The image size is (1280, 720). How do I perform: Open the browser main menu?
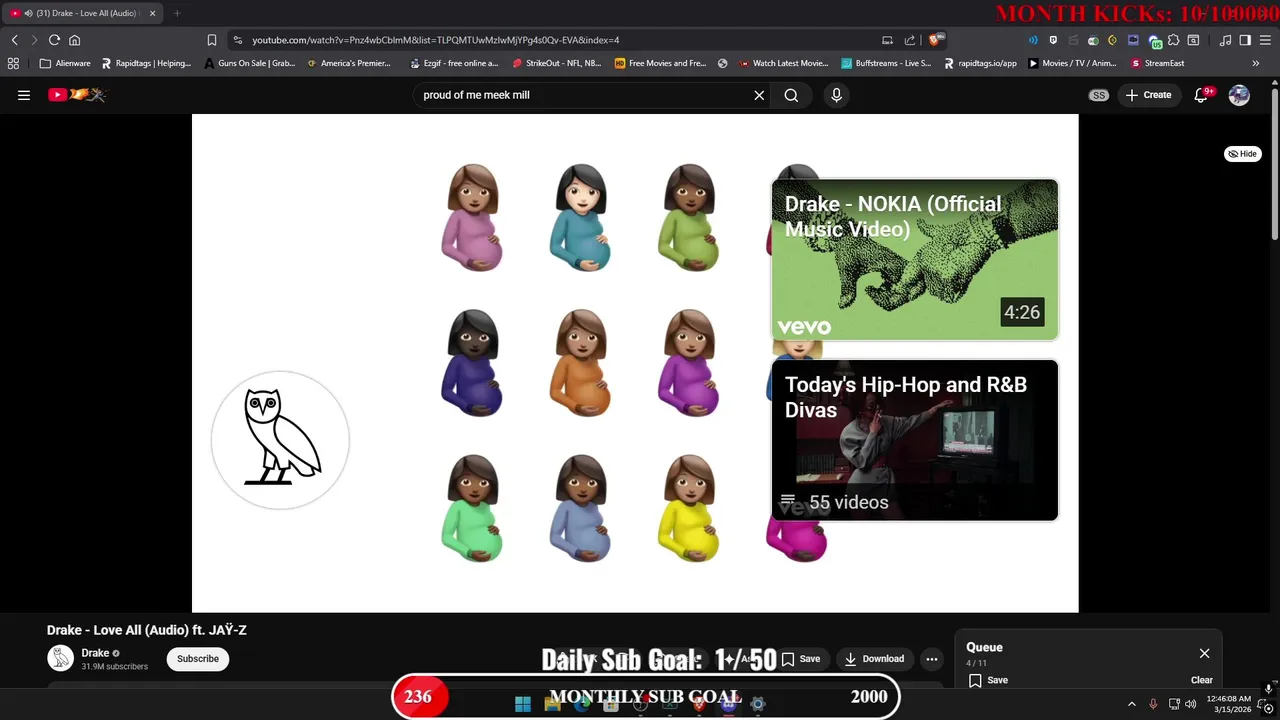tap(1266, 40)
